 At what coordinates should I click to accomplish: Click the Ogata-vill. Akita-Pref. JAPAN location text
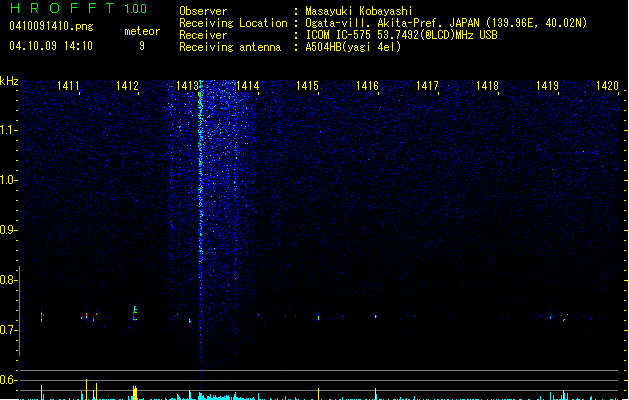[446, 23]
